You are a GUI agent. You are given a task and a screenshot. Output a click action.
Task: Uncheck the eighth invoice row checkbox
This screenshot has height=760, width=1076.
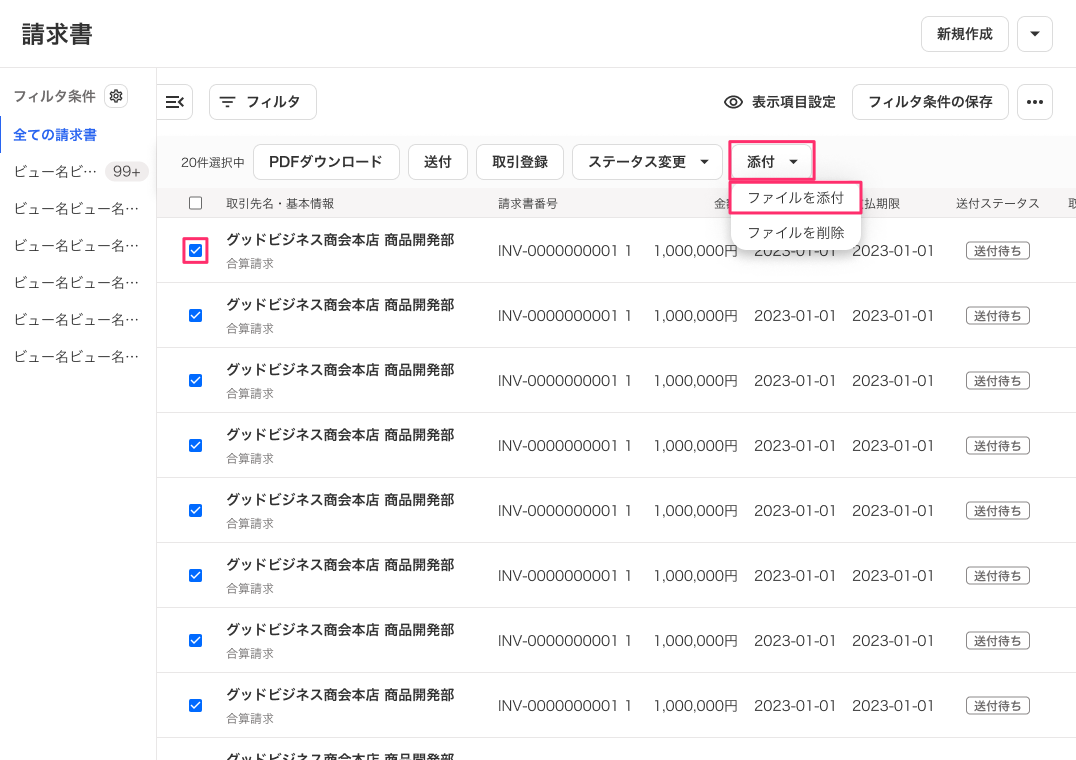[196, 706]
